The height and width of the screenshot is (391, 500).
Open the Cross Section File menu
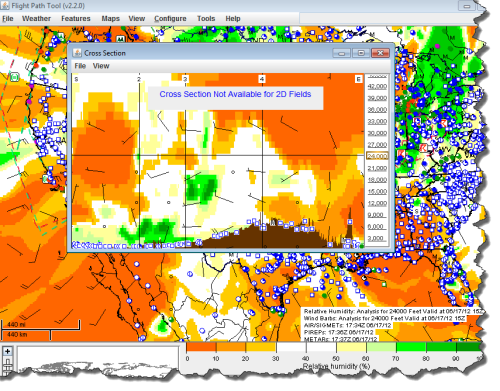click(x=80, y=66)
